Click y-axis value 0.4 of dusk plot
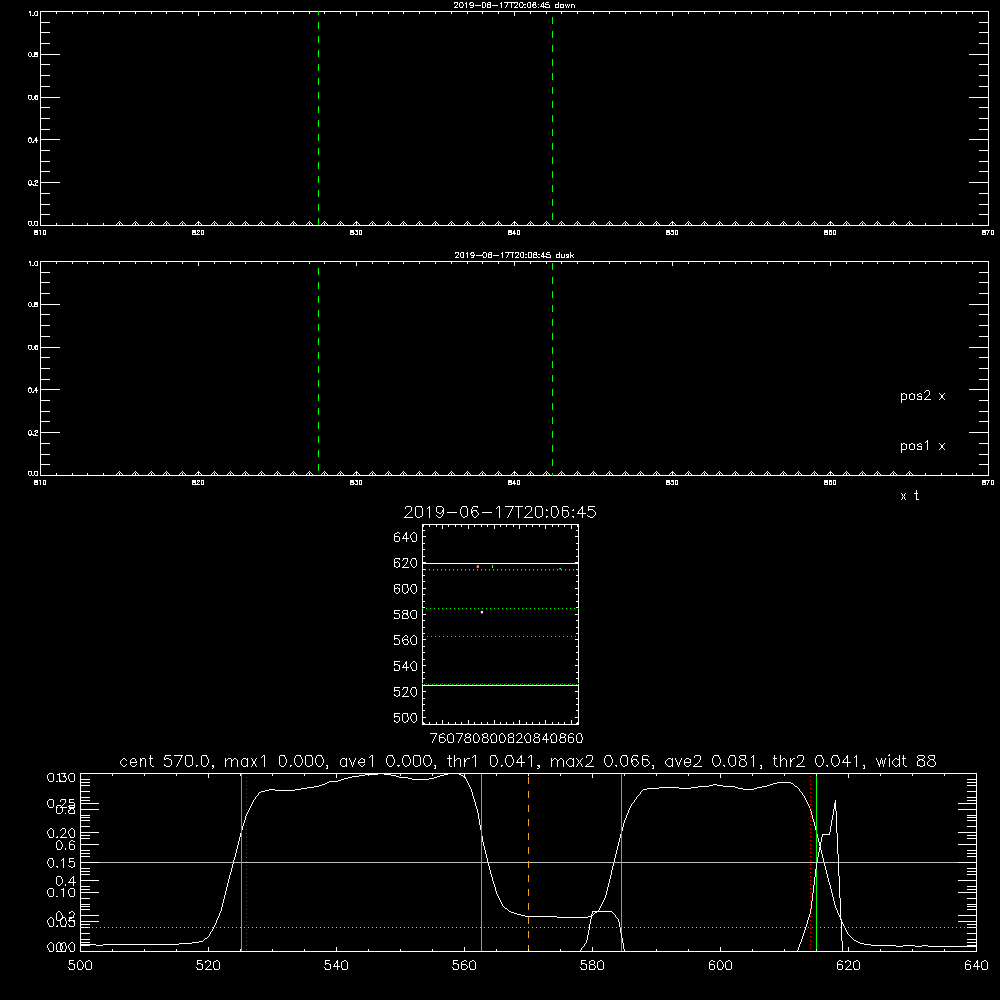1000x1000 pixels. pyautogui.click(x=33, y=390)
